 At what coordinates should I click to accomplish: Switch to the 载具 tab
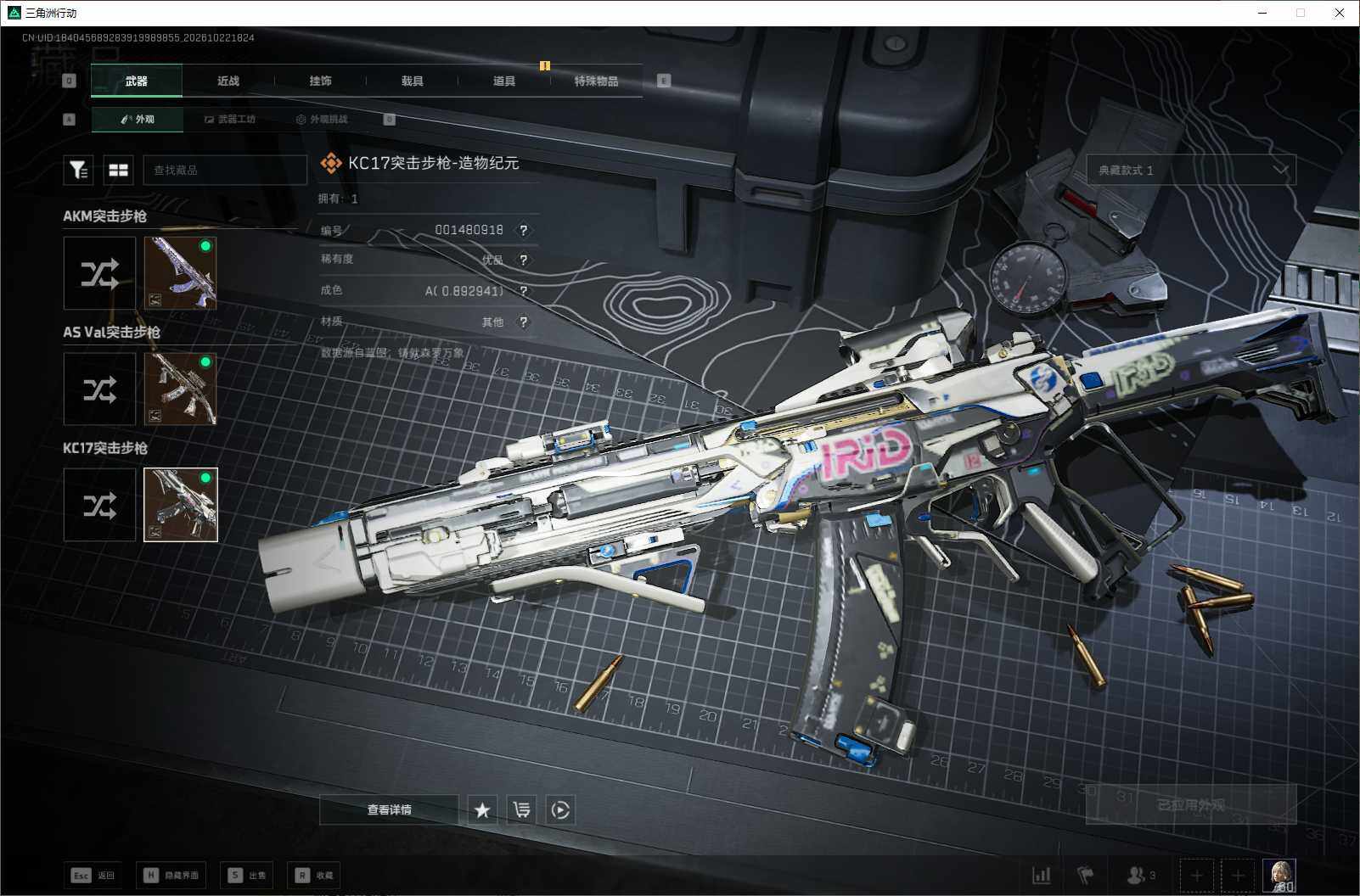[412, 81]
